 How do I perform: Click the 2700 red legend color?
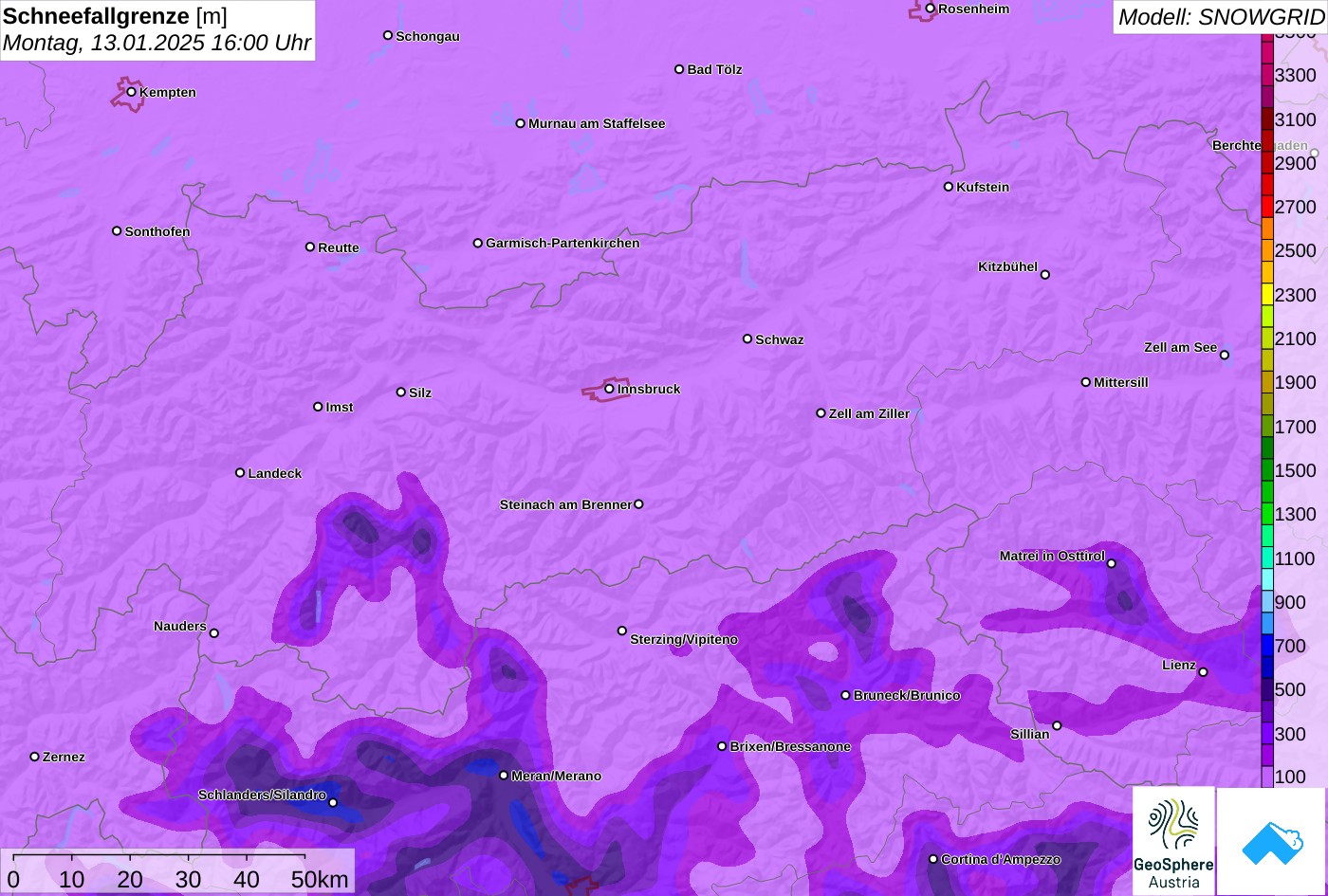coord(1267,207)
